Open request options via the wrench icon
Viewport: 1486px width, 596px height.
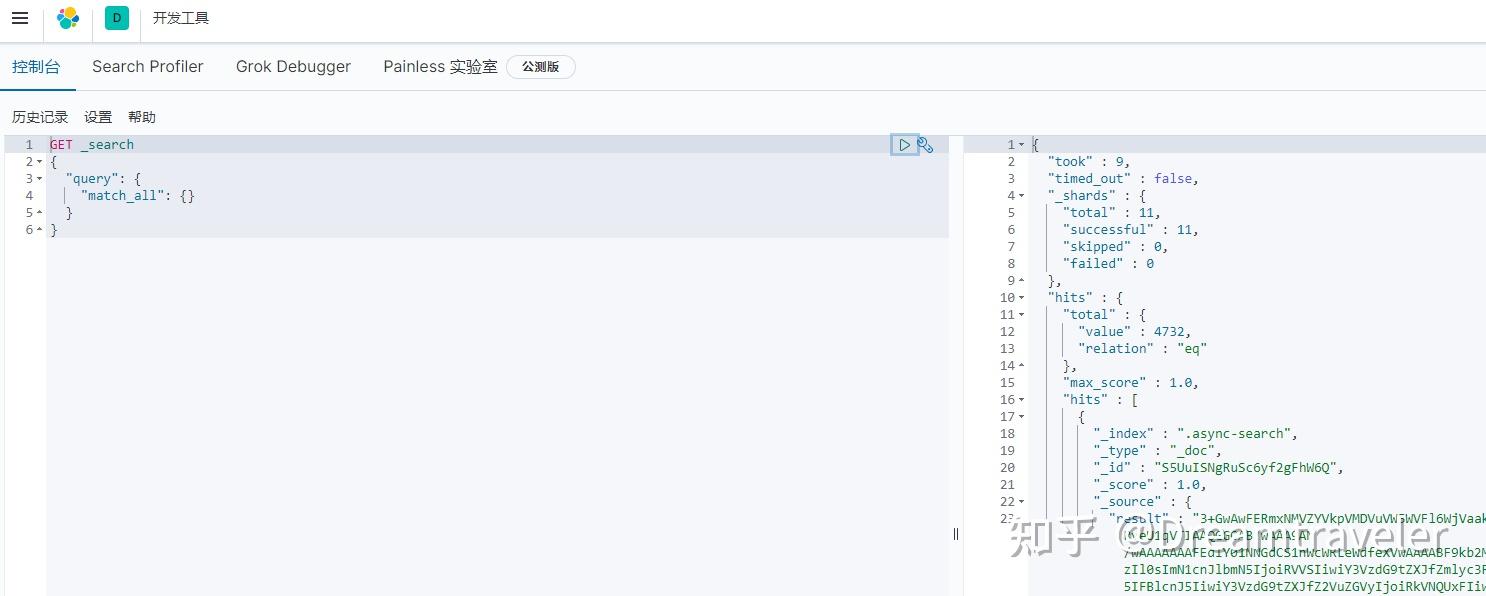coord(924,144)
